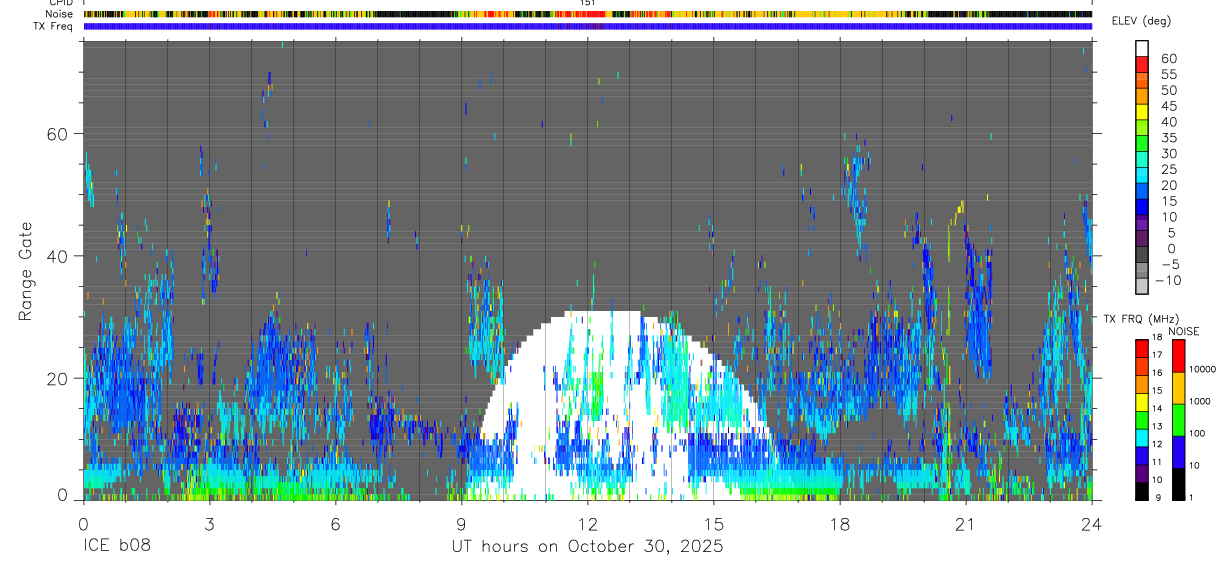Click the "ELEV (deg)" legend title
This screenshot has width=1228, height=567.
pos(1141,21)
